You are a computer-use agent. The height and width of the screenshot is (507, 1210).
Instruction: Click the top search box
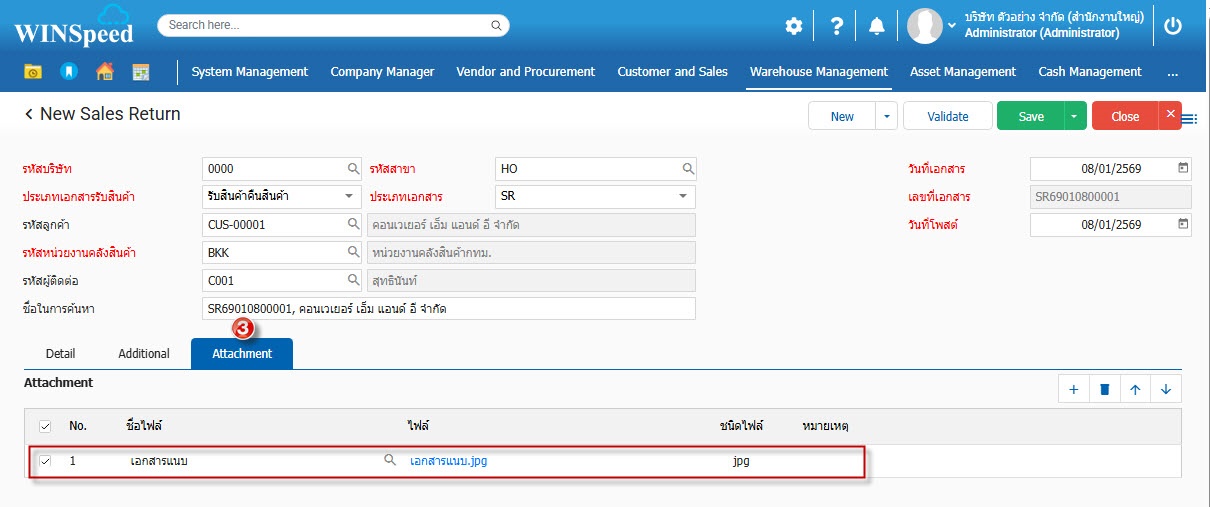pyautogui.click(x=333, y=25)
